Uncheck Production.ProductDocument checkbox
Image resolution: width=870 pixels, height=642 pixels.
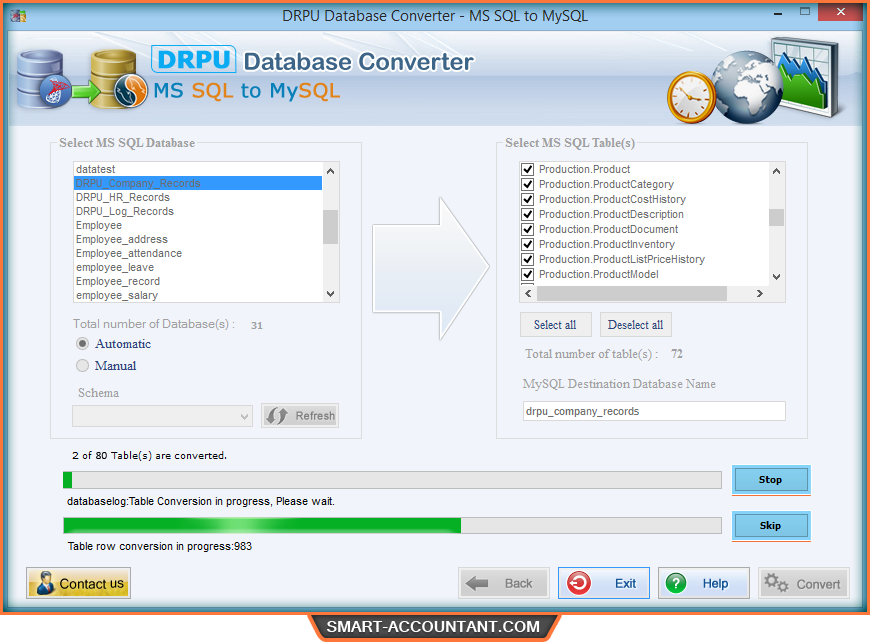pyautogui.click(x=528, y=229)
